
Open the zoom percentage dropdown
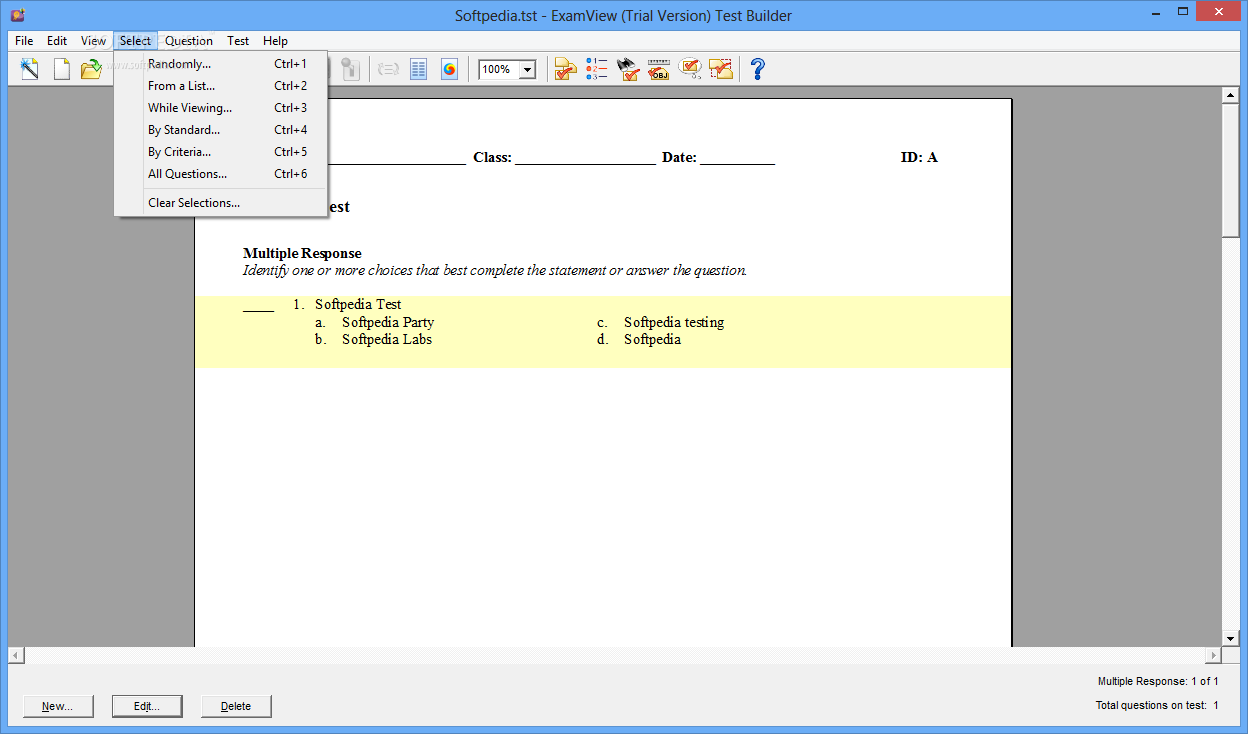[527, 70]
